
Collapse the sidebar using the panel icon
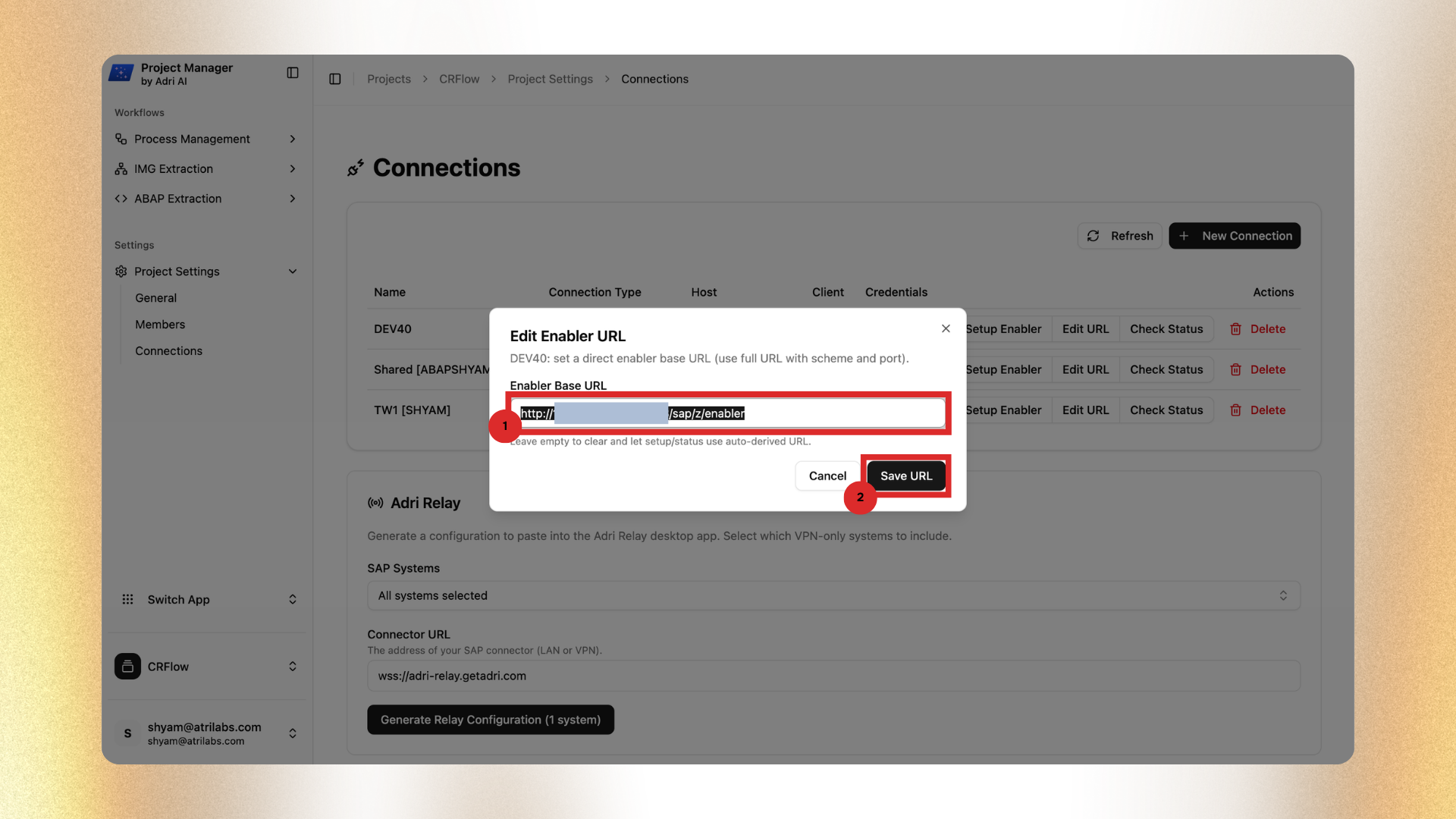(292, 72)
